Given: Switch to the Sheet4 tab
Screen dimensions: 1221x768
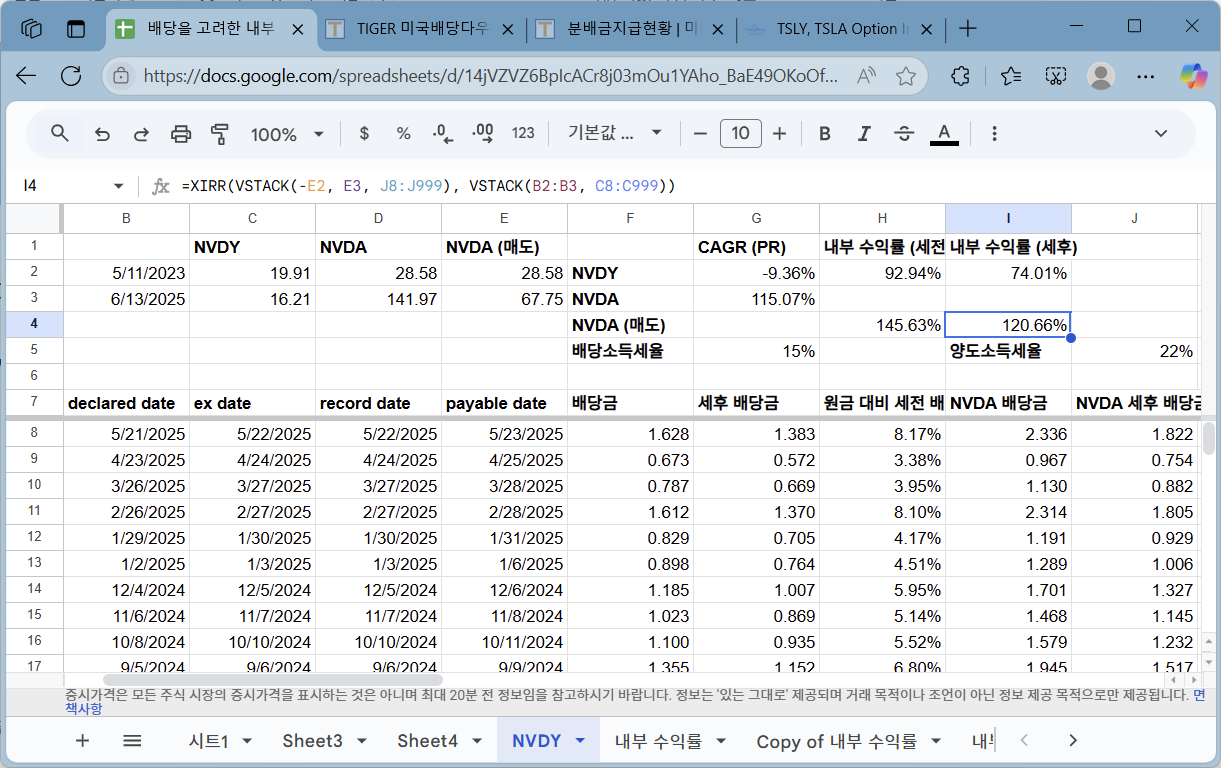Looking at the screenshot, I should click(x=427, y=741).
